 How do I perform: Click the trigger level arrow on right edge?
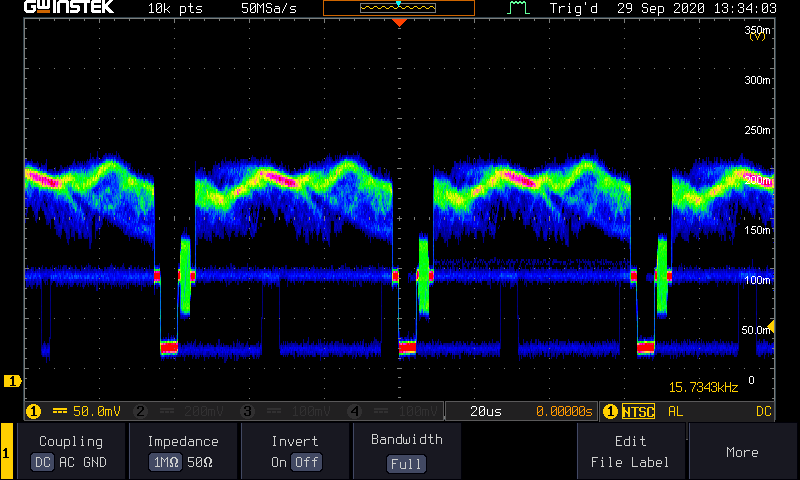769,328
